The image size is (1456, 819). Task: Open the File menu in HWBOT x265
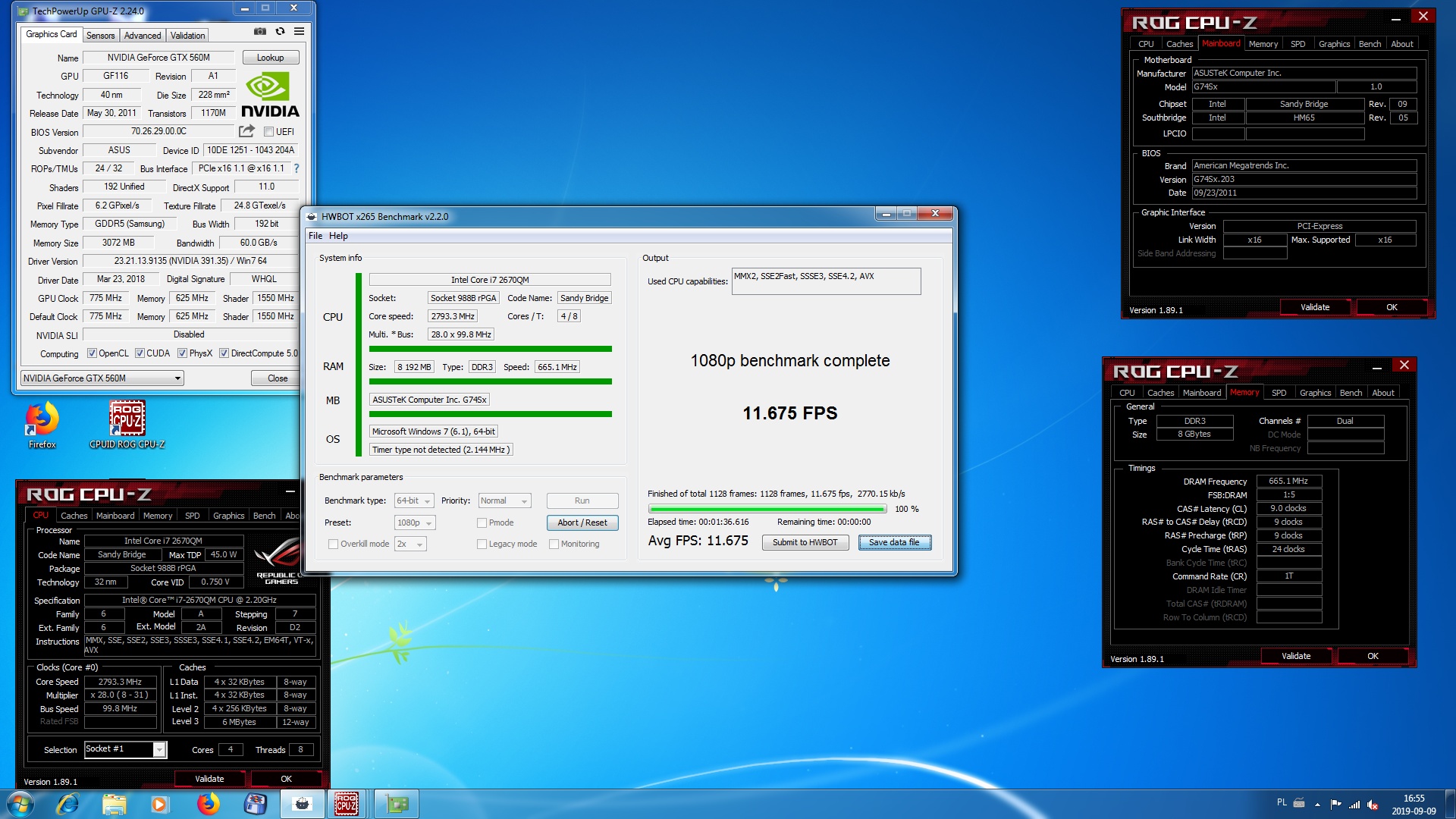[315, 236]
